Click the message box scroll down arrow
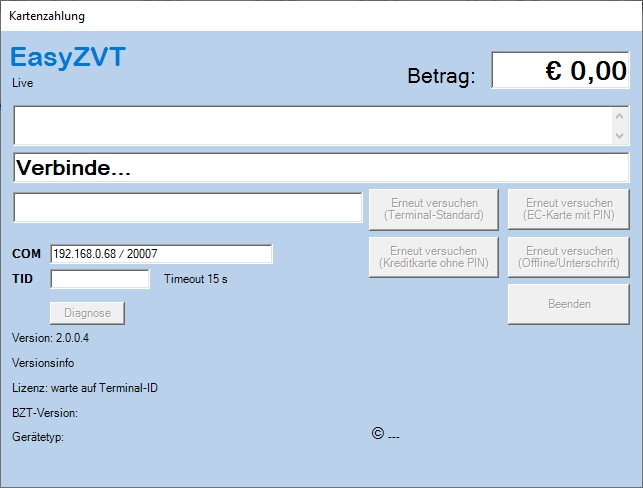This screenshot has width=643, height=488. pos(620,135)
